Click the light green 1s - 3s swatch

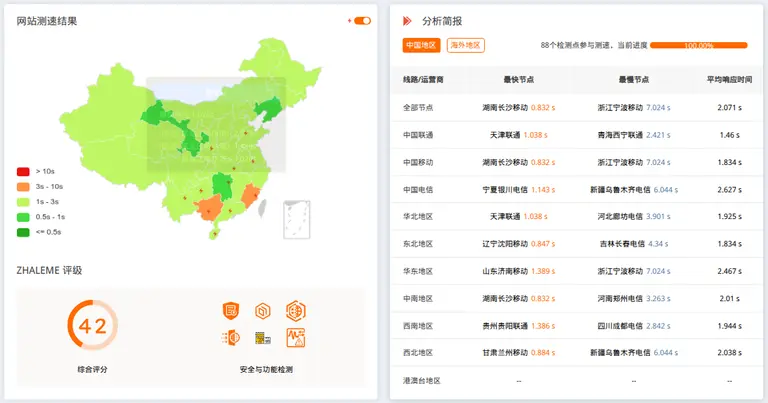click(x=23, y=202)
